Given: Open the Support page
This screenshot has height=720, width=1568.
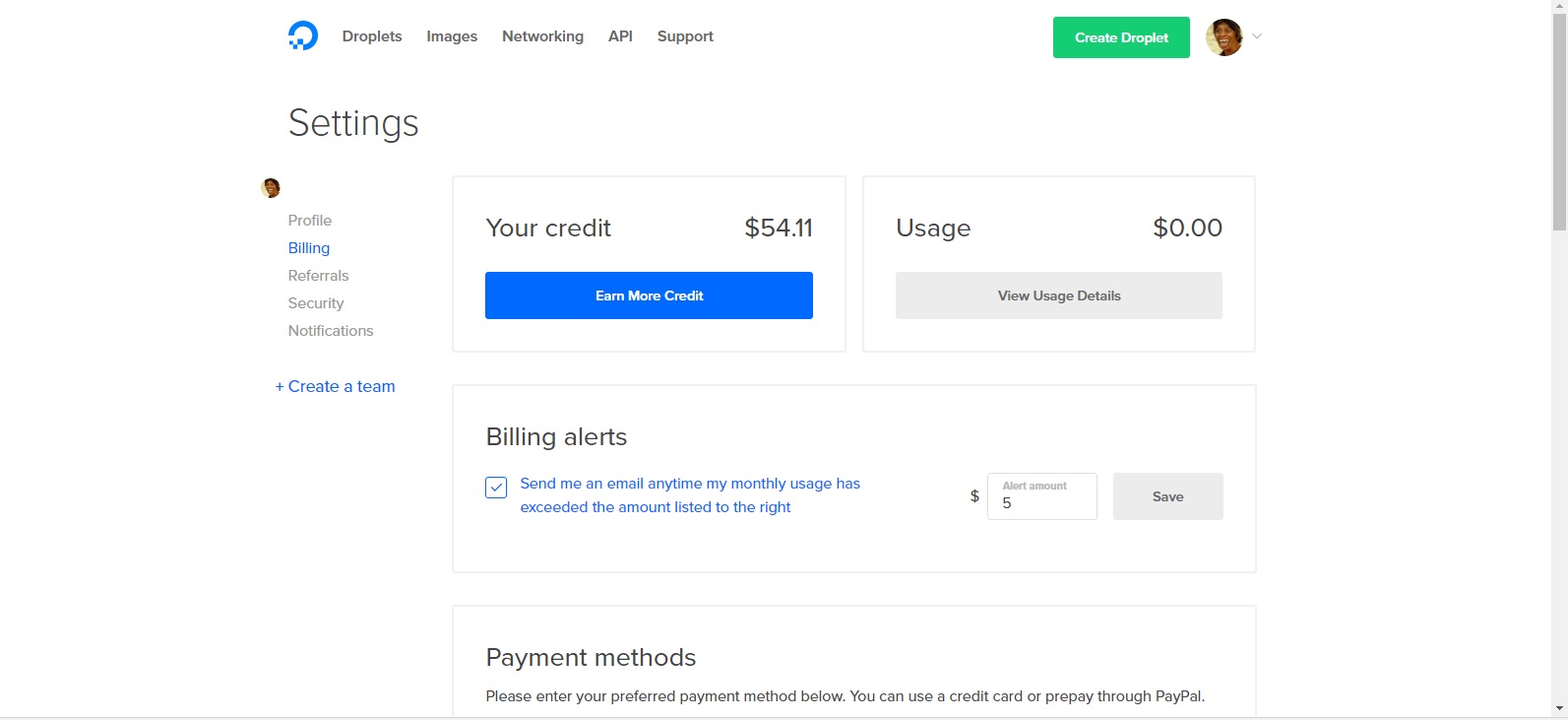Looking at the screenshot, I should tap(685, 36).
